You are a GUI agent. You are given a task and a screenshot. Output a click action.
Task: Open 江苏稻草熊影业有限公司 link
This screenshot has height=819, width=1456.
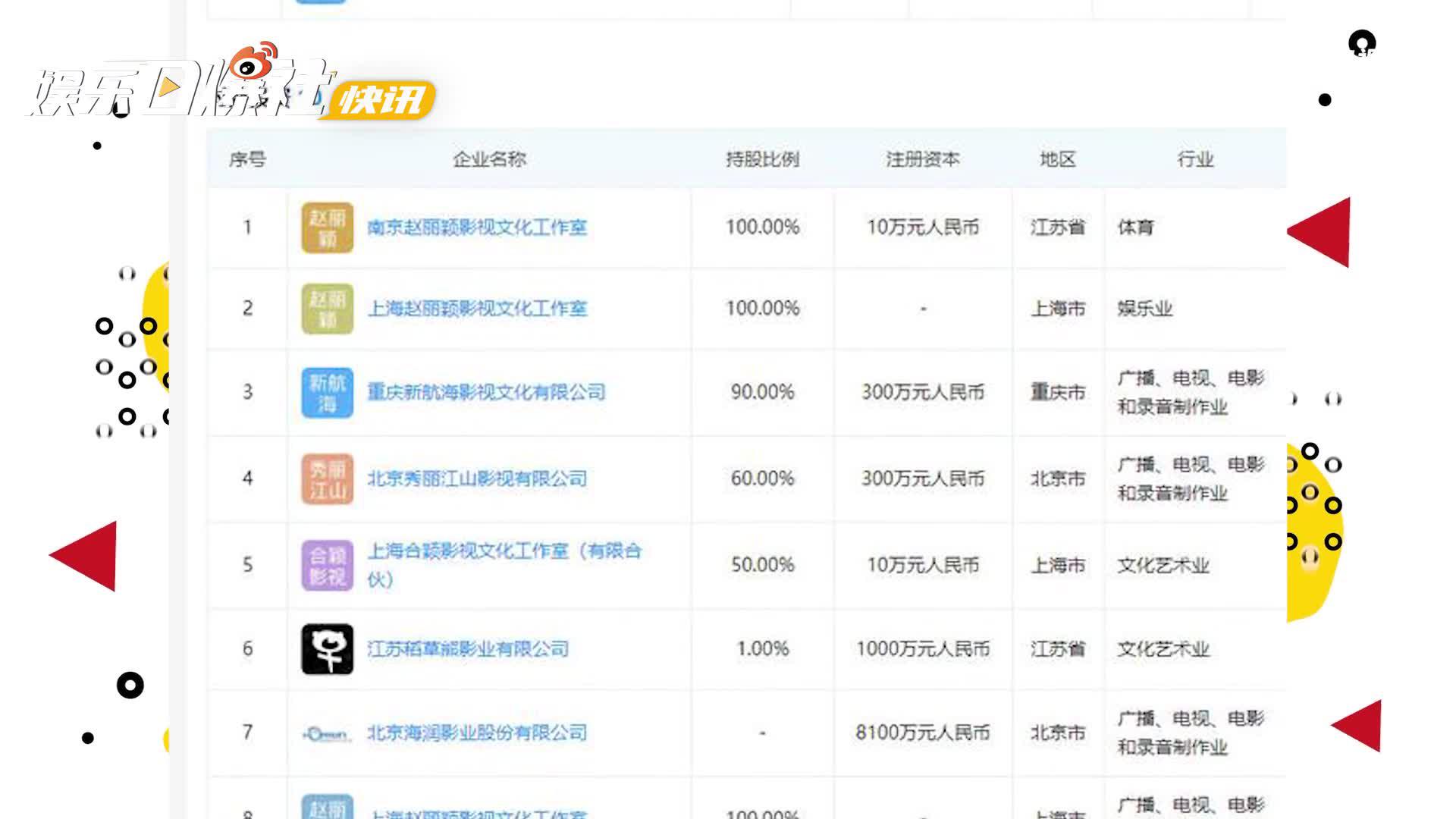pyautogui.click(x=468, y=649)
